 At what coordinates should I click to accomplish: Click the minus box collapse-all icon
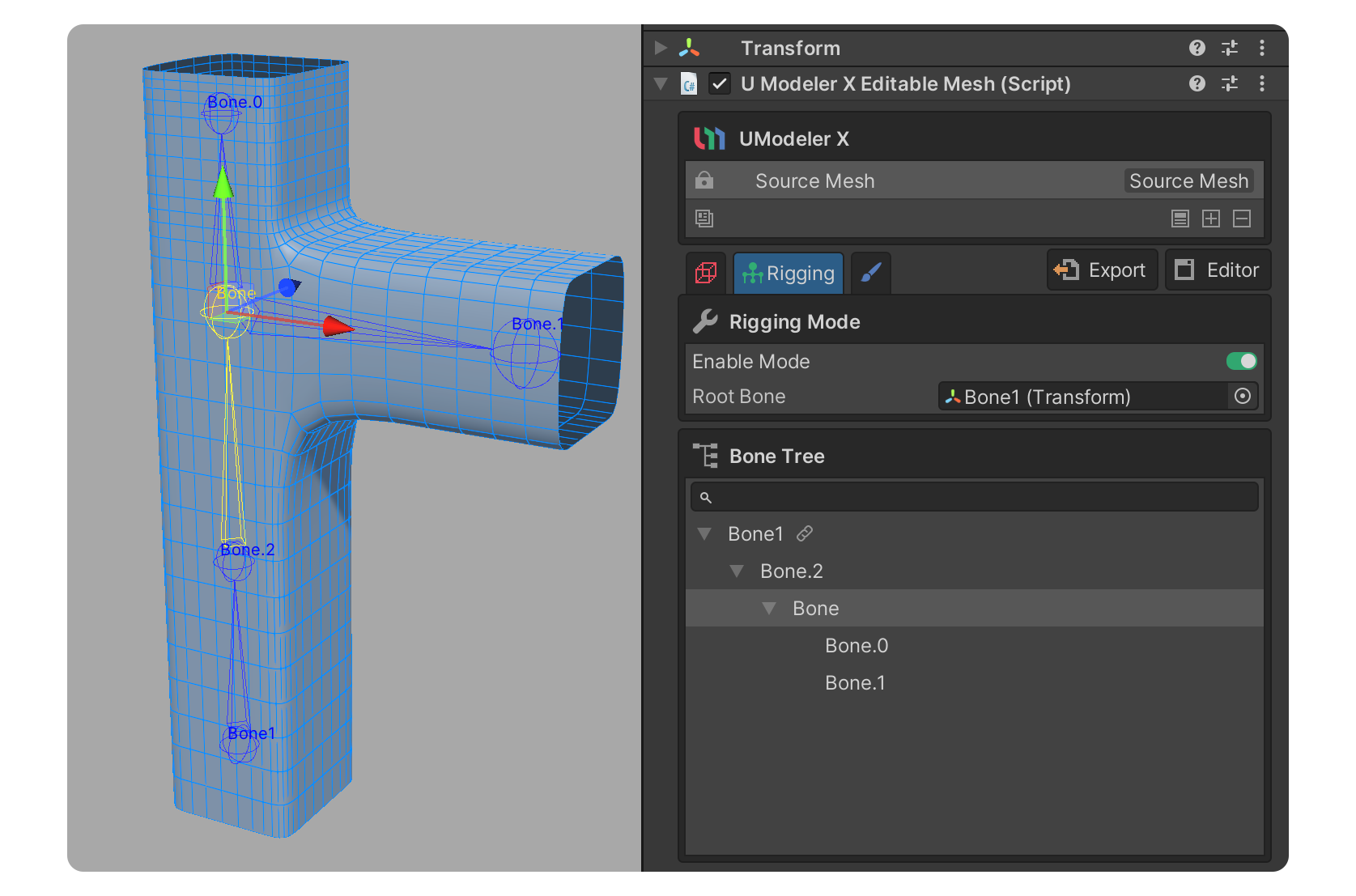tap(1241, 219)
